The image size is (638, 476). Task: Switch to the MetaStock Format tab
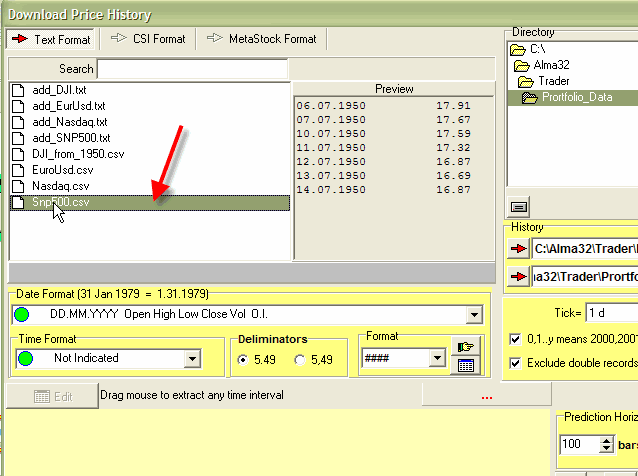(262, 39)
